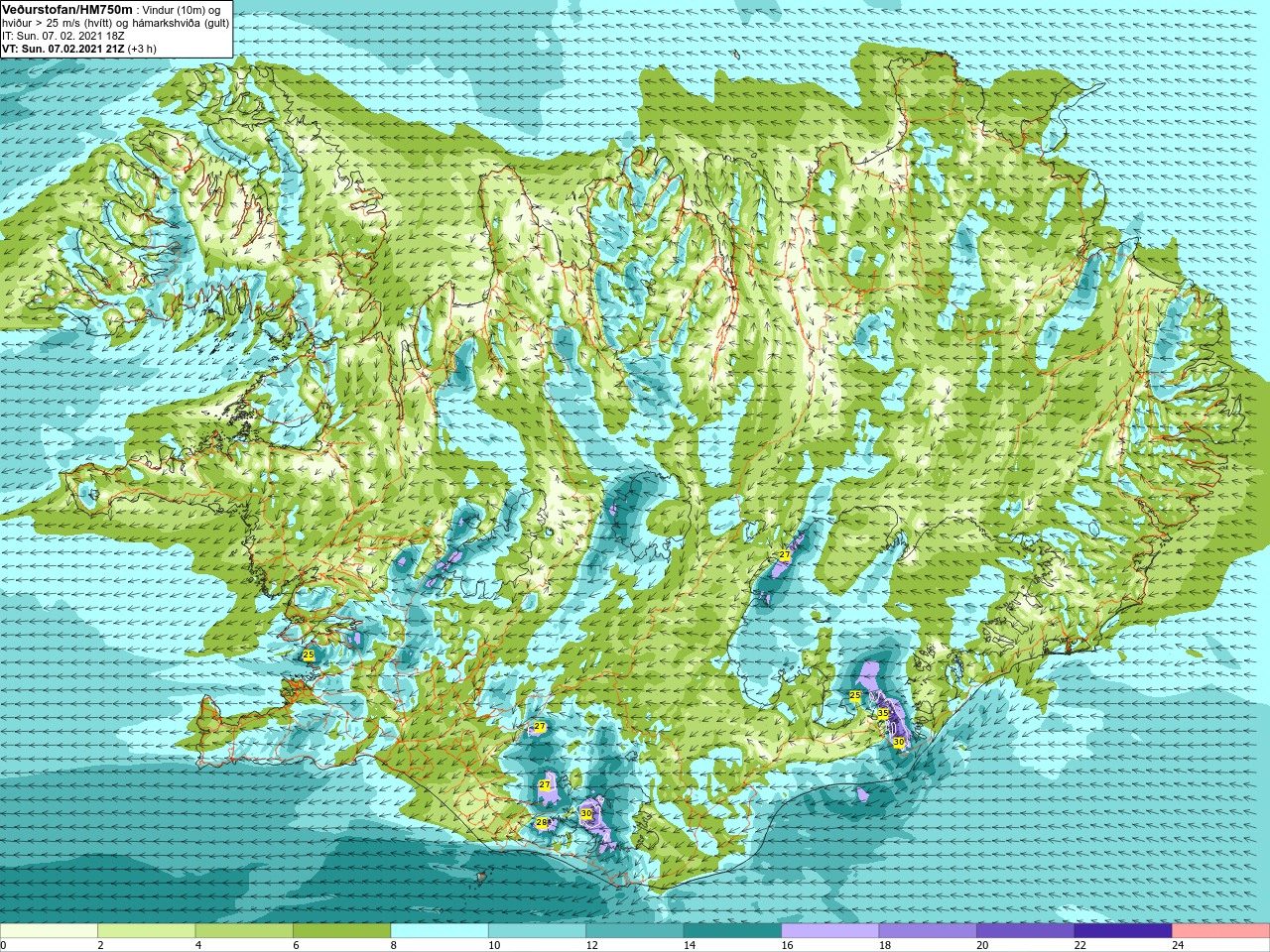The height and width of the screenshot is (952, 1270).
Task: Click the legend scale number 18
Action: (x=884, y=945)
